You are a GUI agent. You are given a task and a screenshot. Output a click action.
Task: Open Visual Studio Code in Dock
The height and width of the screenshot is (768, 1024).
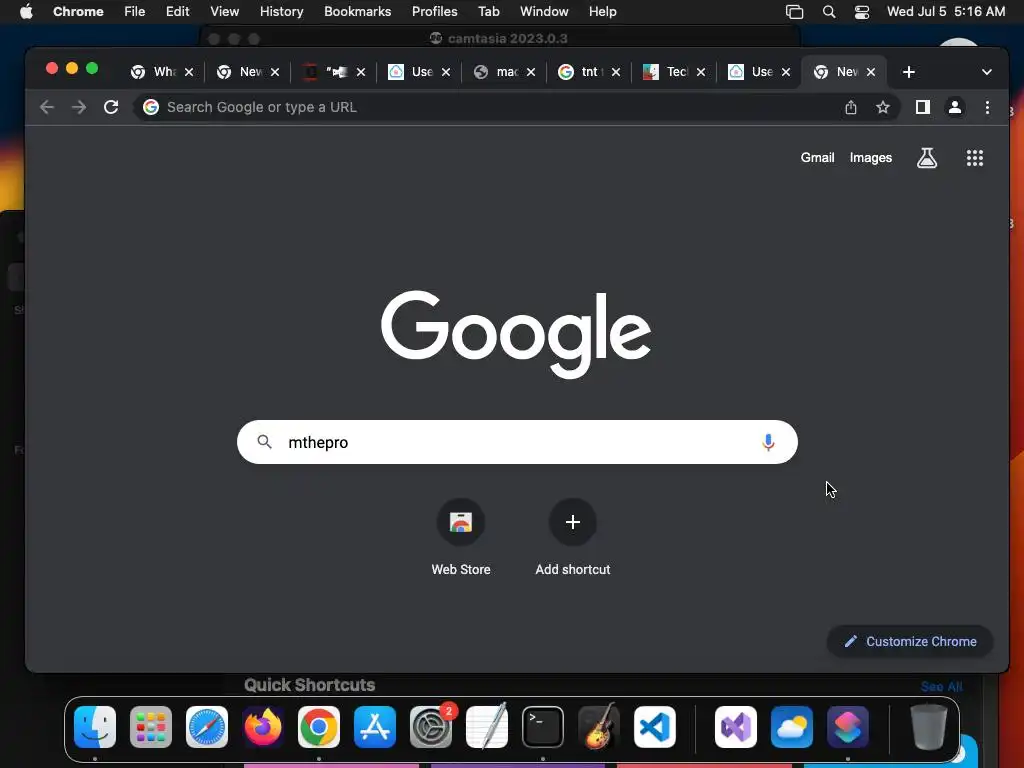click(x=654, y=727)
